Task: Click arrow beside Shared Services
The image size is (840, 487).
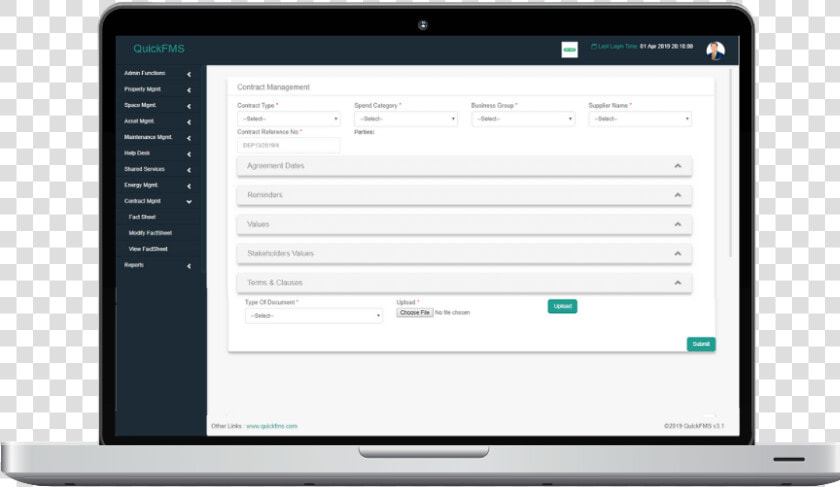Action: [189, 170]
